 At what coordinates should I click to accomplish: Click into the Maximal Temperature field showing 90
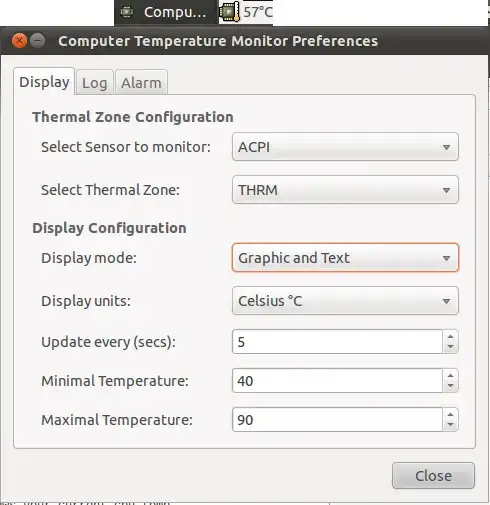coord(338,420)
